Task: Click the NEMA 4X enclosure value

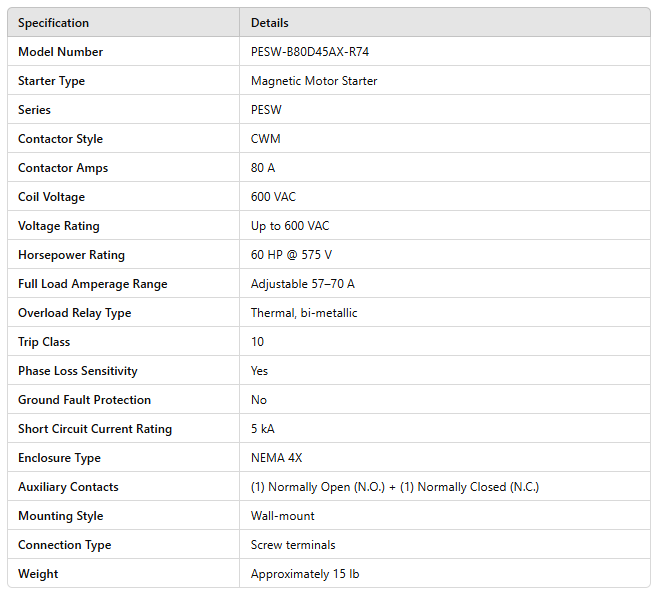Action: pos(276,458)
